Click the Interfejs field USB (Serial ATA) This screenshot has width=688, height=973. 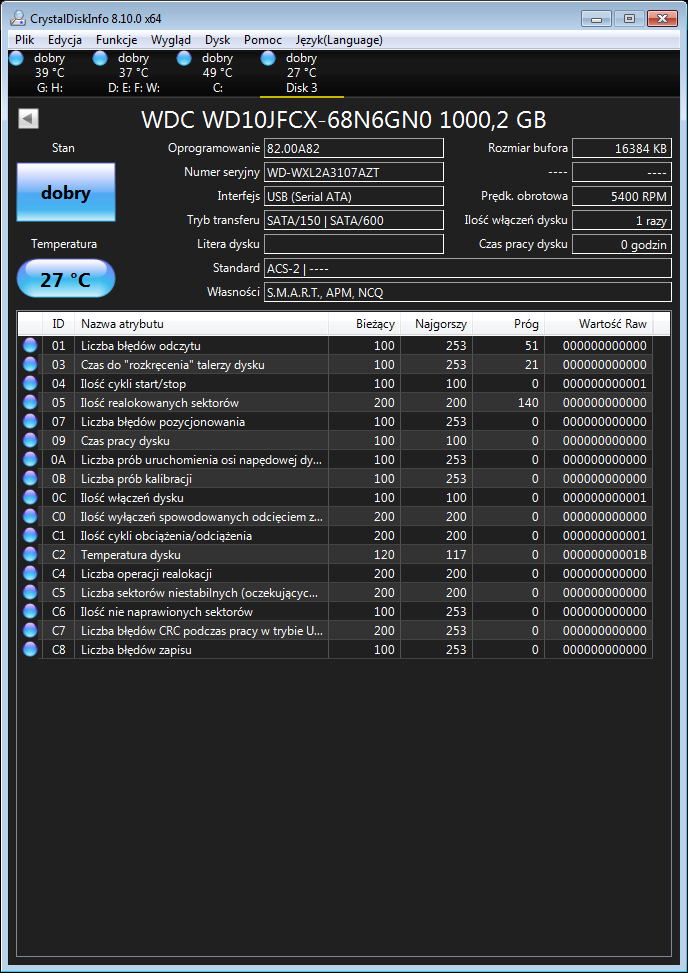click(354, 197)
